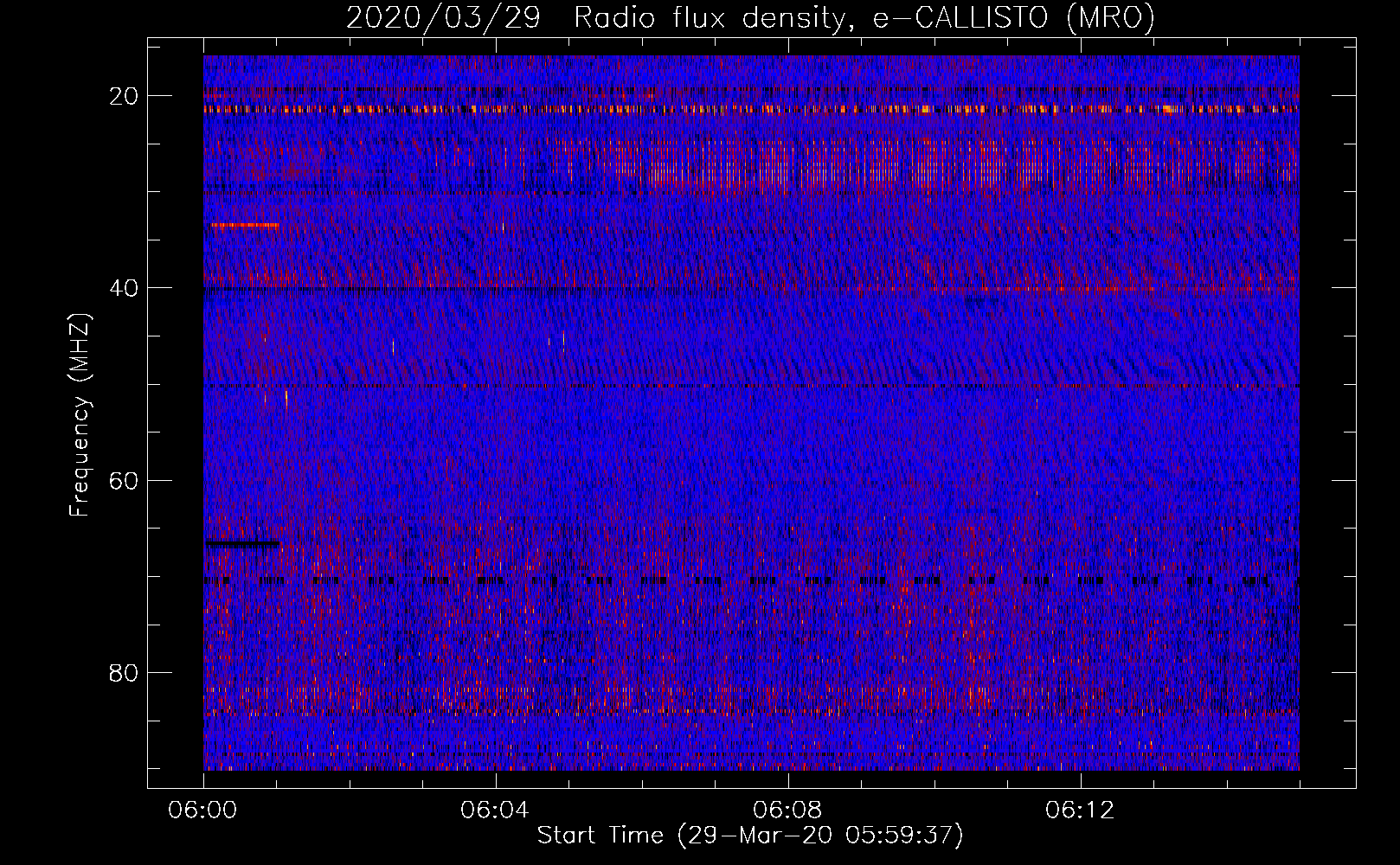Click the '80' frequency tick label
The width and height of the screenshot is (1400, 865).
point(125,672)
